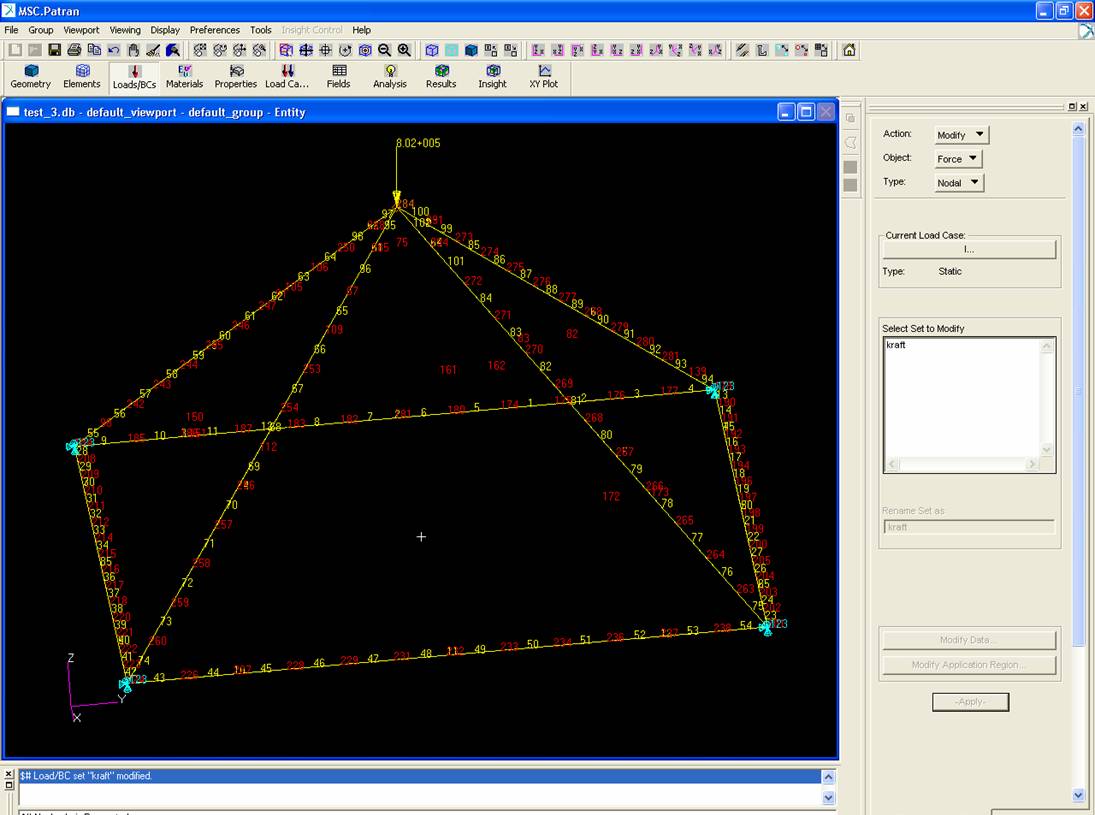Click the Fit view toolbar icon
The width and height of the screenshot is (1095, 815).
tap(306, 50)
